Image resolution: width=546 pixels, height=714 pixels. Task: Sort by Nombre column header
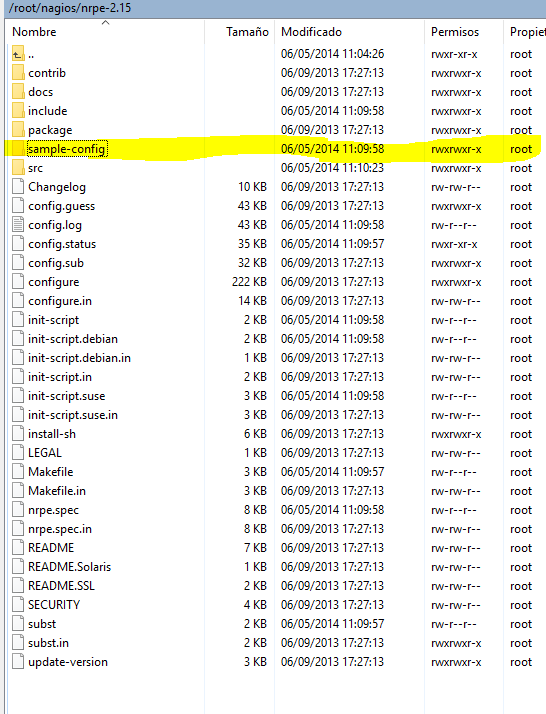(x=34, y=32)
